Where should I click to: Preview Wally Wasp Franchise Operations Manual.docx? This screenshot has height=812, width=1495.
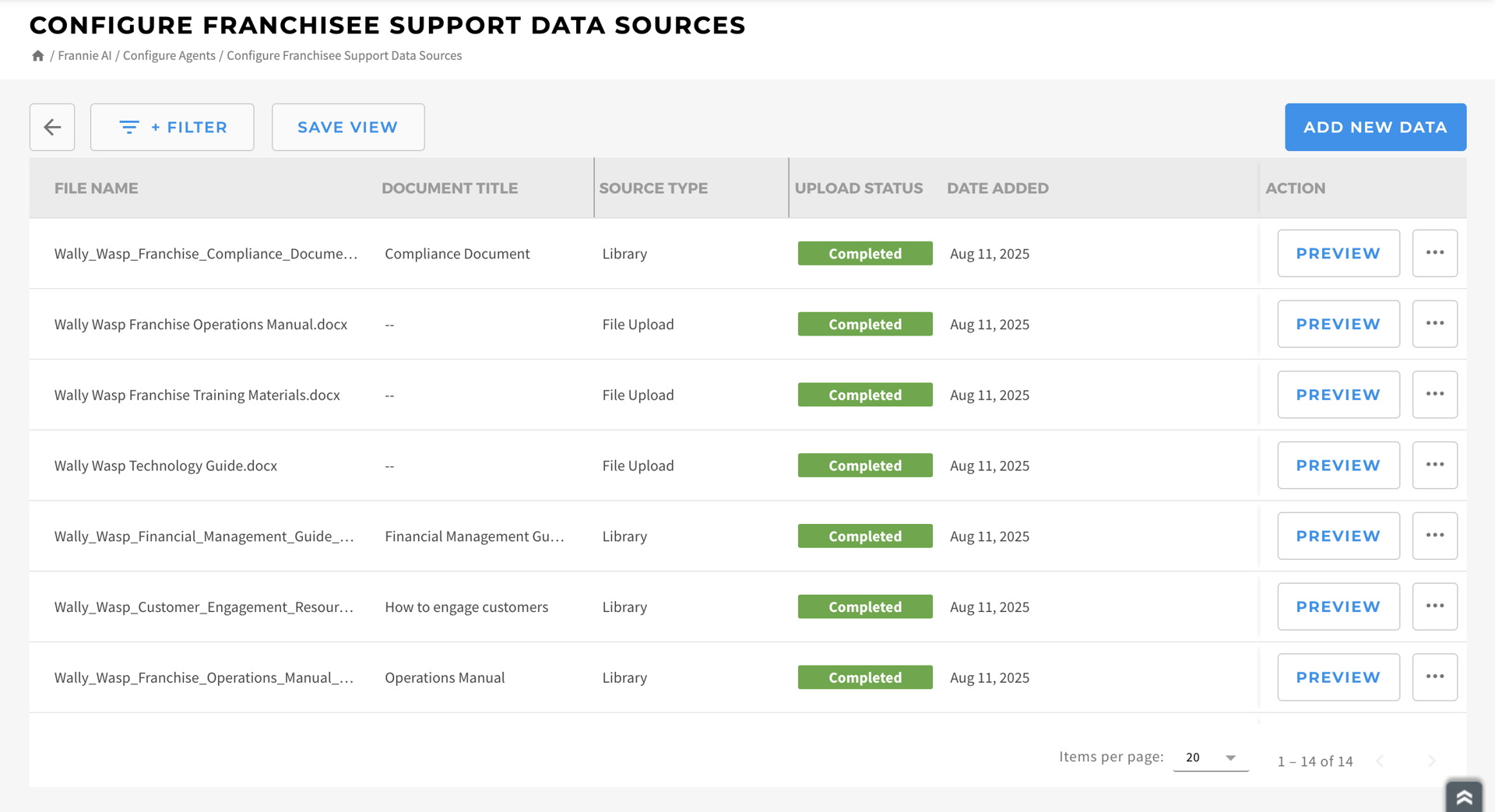(x=1338, y=324)
